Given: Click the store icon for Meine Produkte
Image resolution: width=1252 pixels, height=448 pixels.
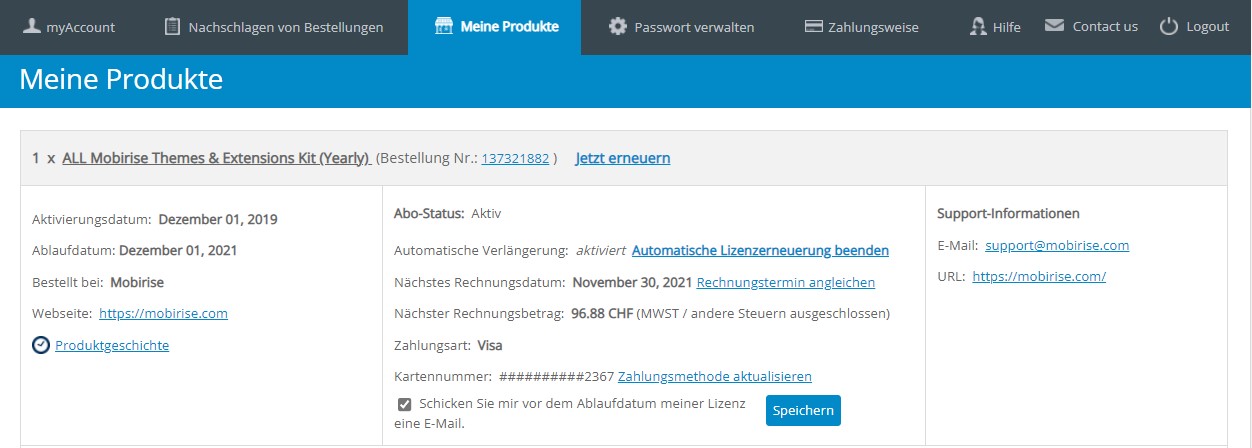Looking at the screenshot, I should pos(444,26).
